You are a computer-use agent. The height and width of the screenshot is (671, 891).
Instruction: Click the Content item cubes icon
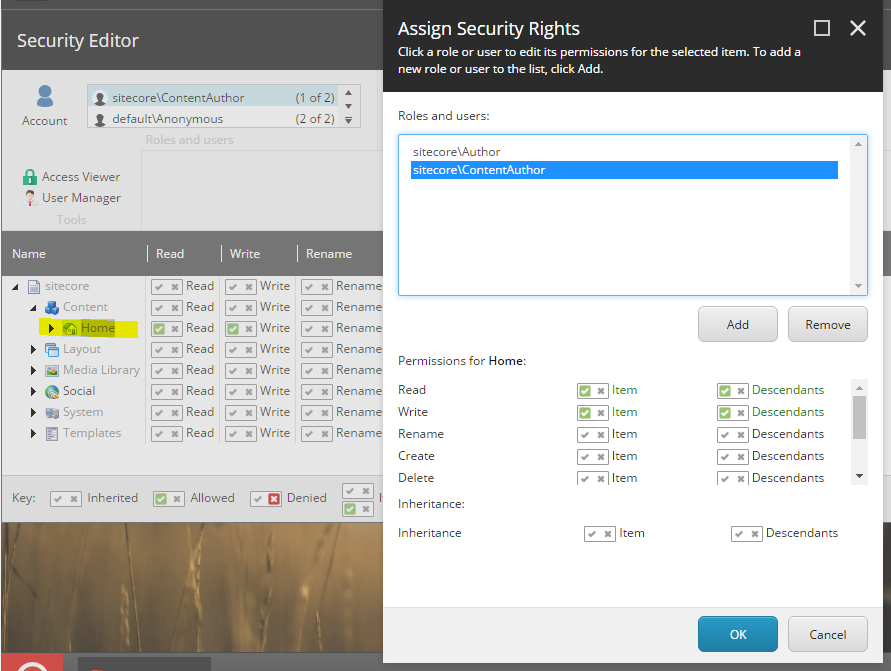point(52,307)
